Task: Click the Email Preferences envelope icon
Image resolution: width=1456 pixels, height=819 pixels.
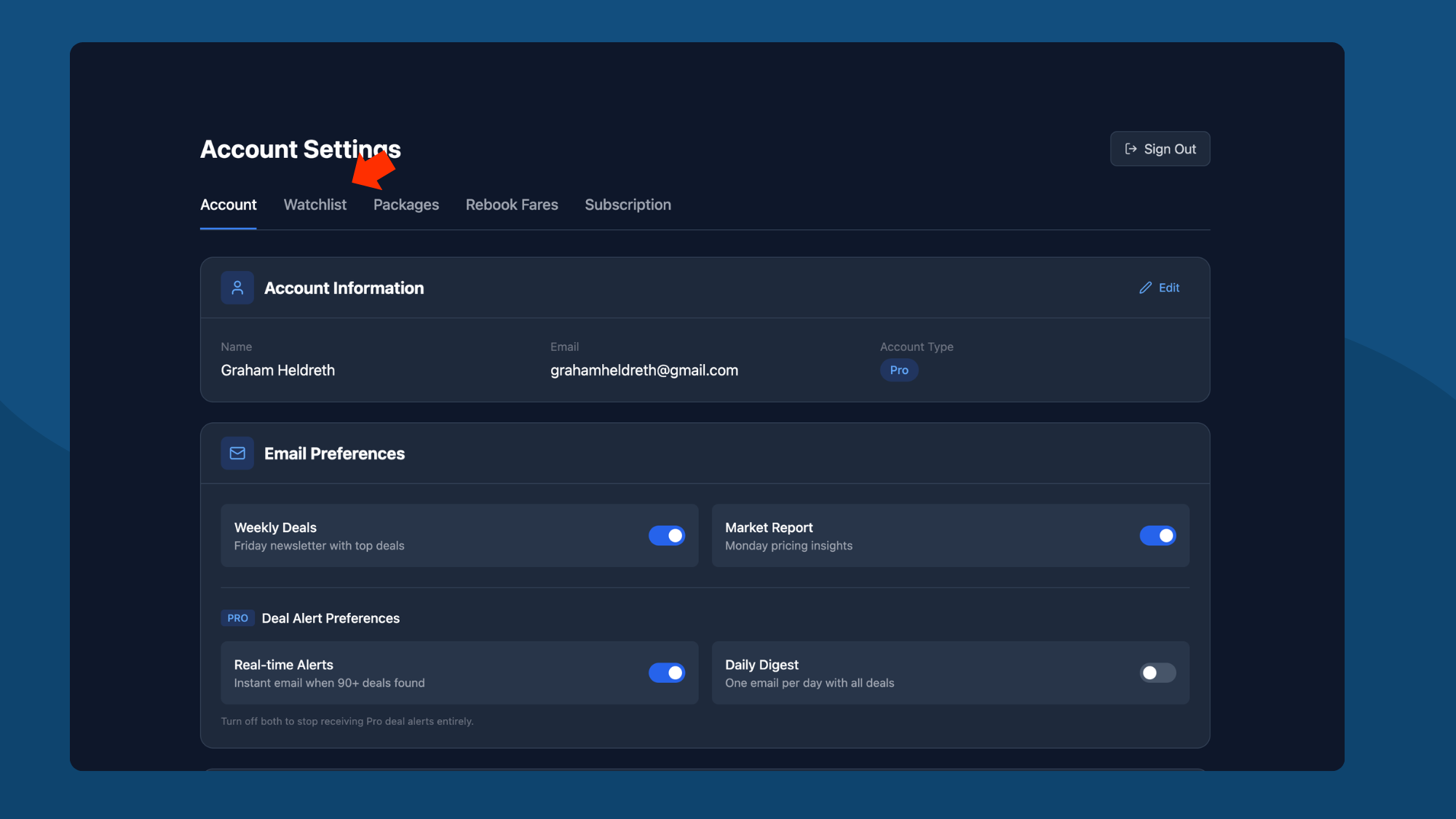Action: point(237,454)
